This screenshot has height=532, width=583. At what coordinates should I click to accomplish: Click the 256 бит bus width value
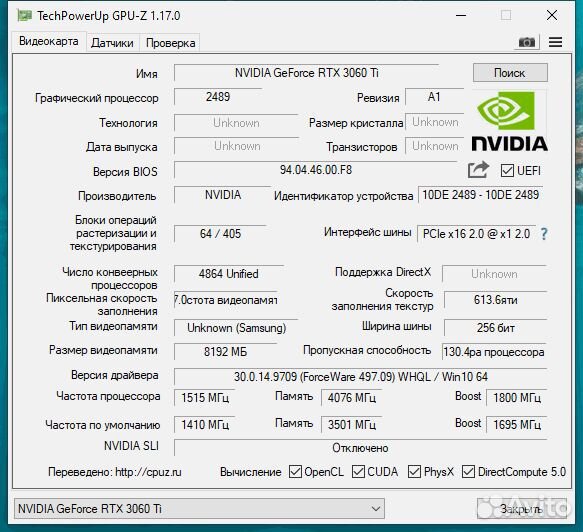click(x=496, y=328)
